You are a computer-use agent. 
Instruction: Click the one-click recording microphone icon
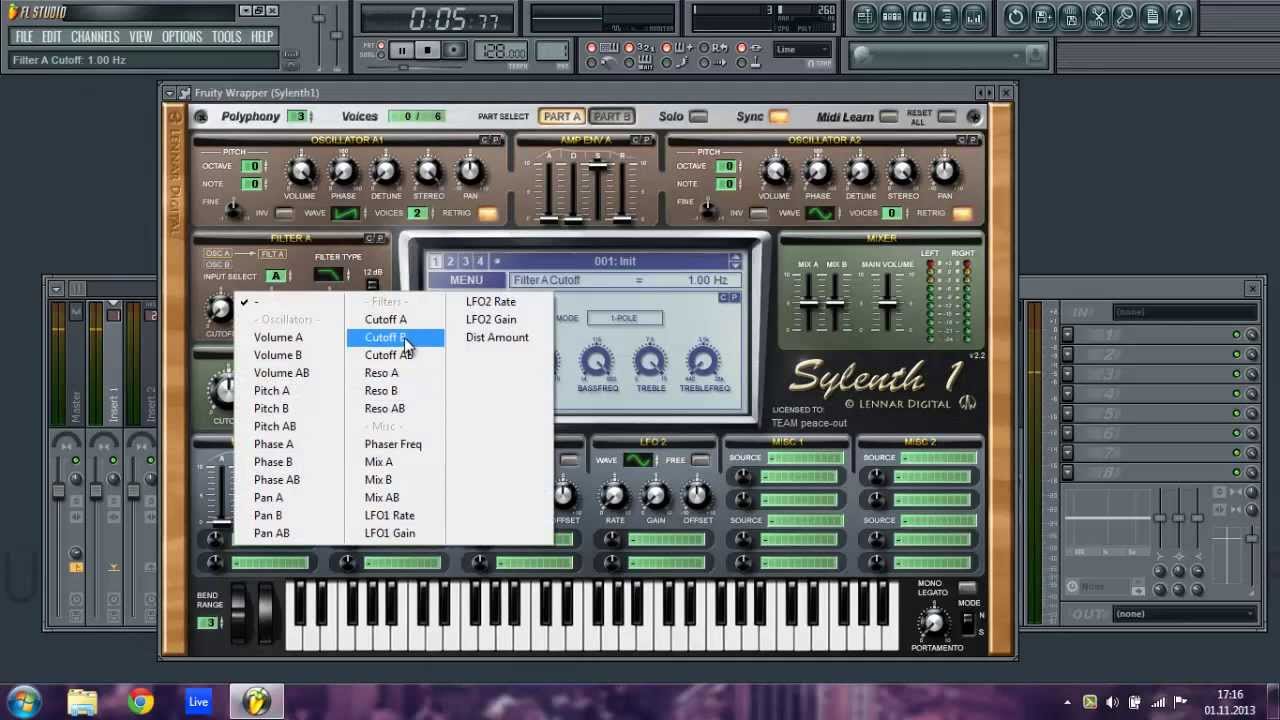point(1125,16)
